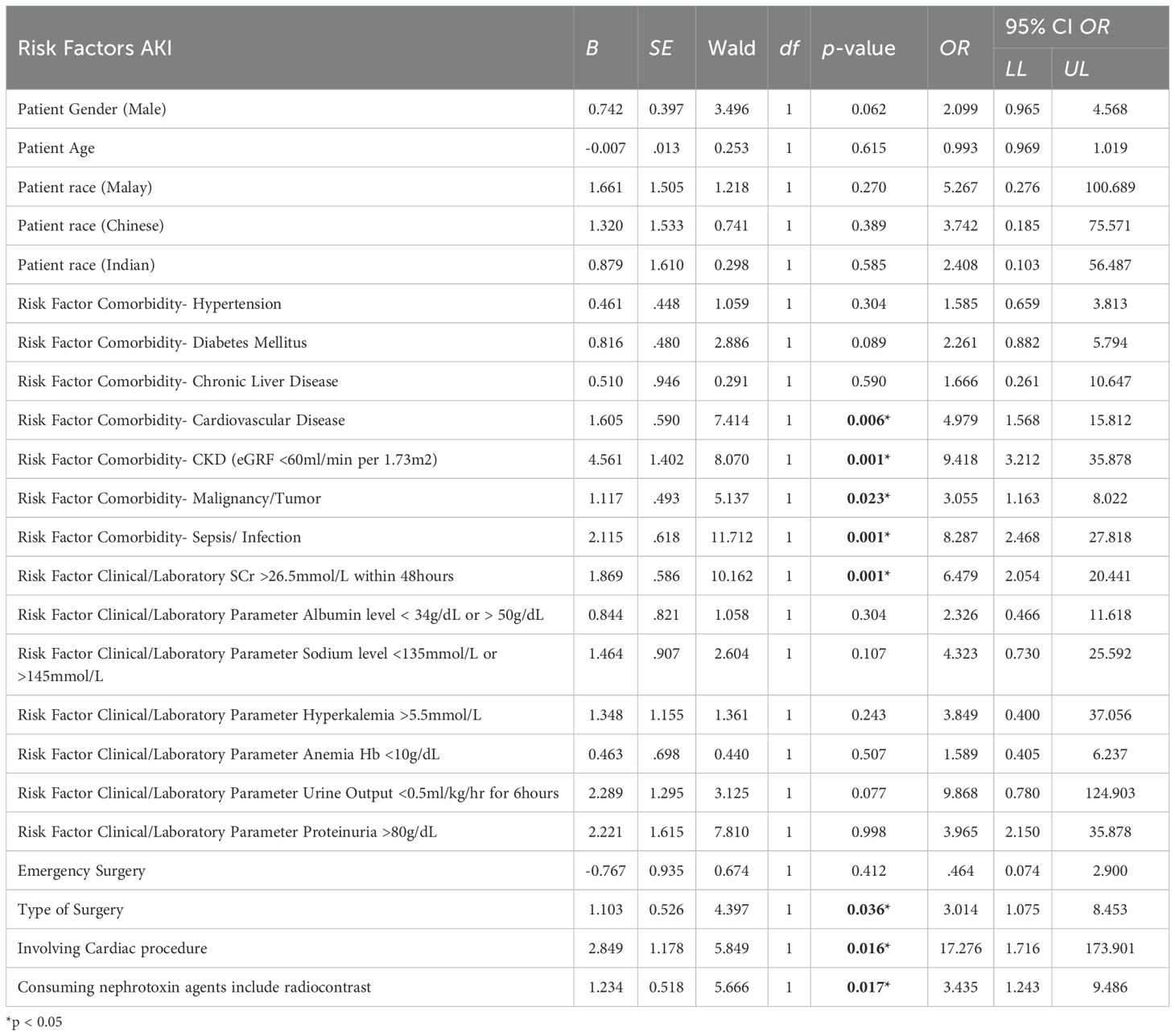1175x1036 pixels.
Task: Click the OR value 8.287 for Sepsis
Action: click(x=960, y=537)
